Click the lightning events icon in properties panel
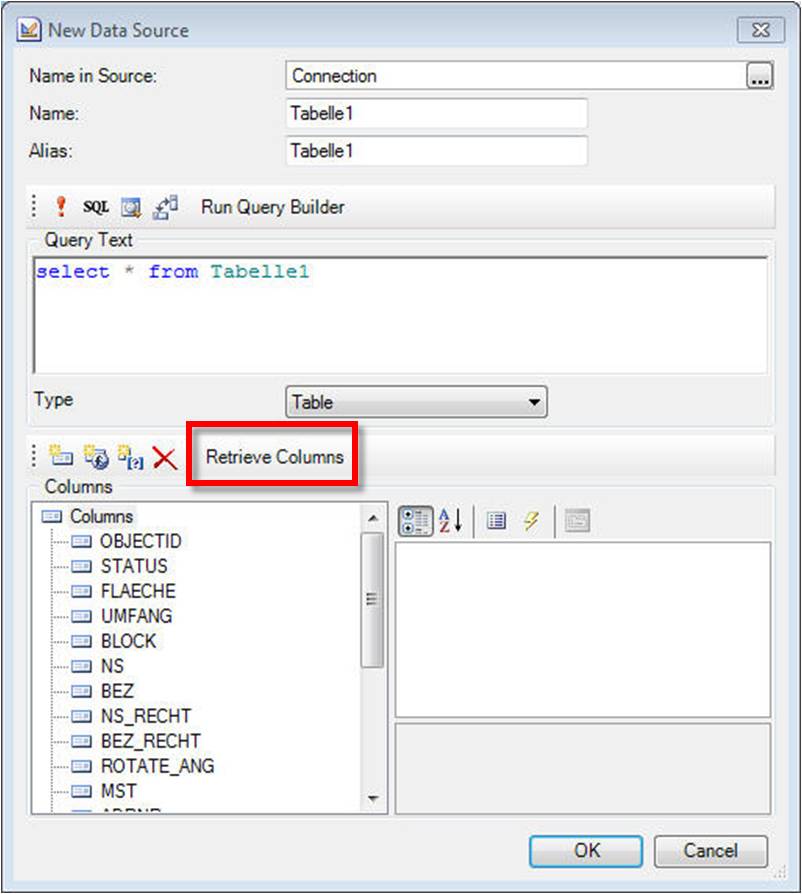 pos(532,520)
